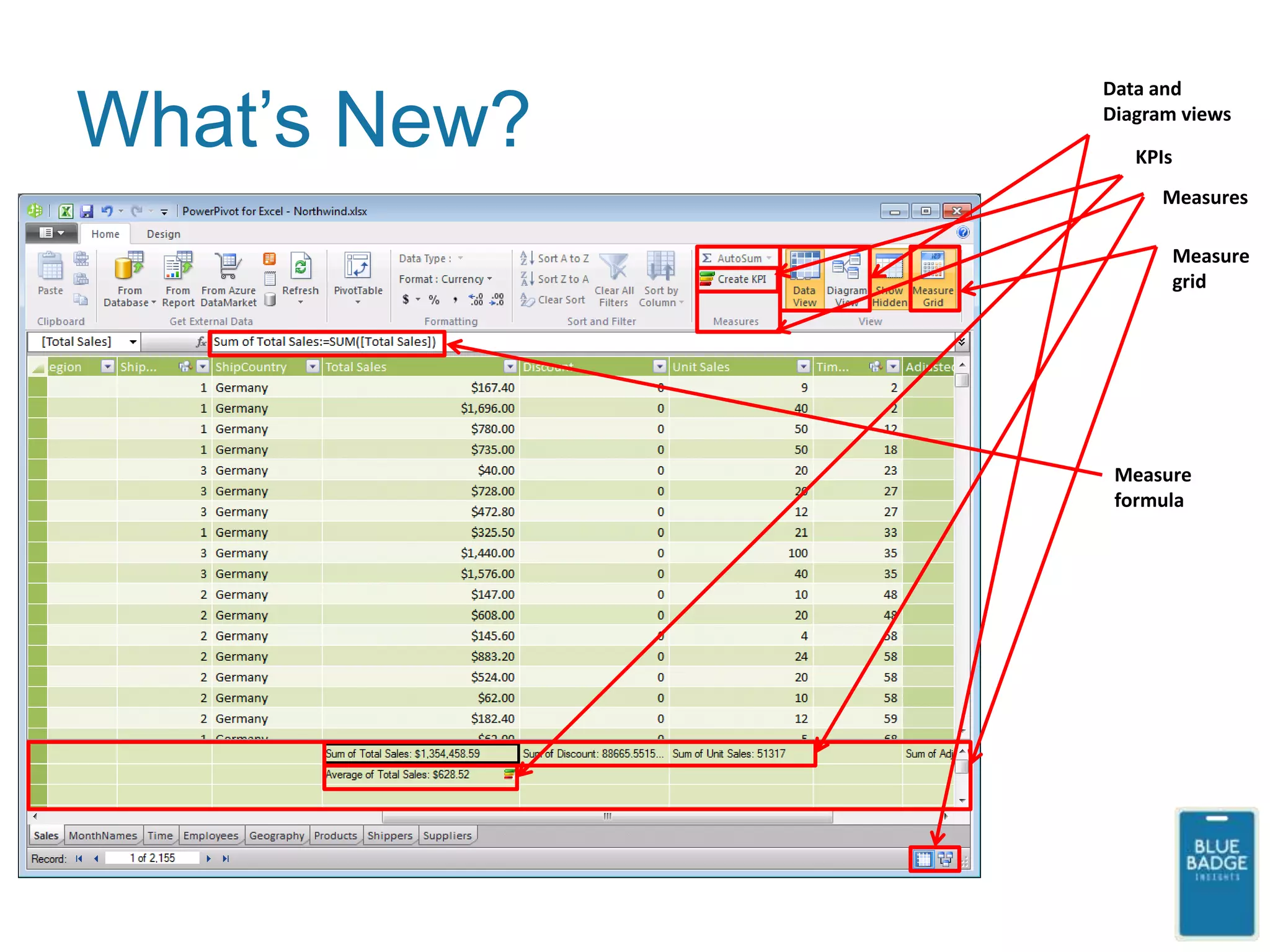Toggle Show Hidden columns

tap(889, 279)
